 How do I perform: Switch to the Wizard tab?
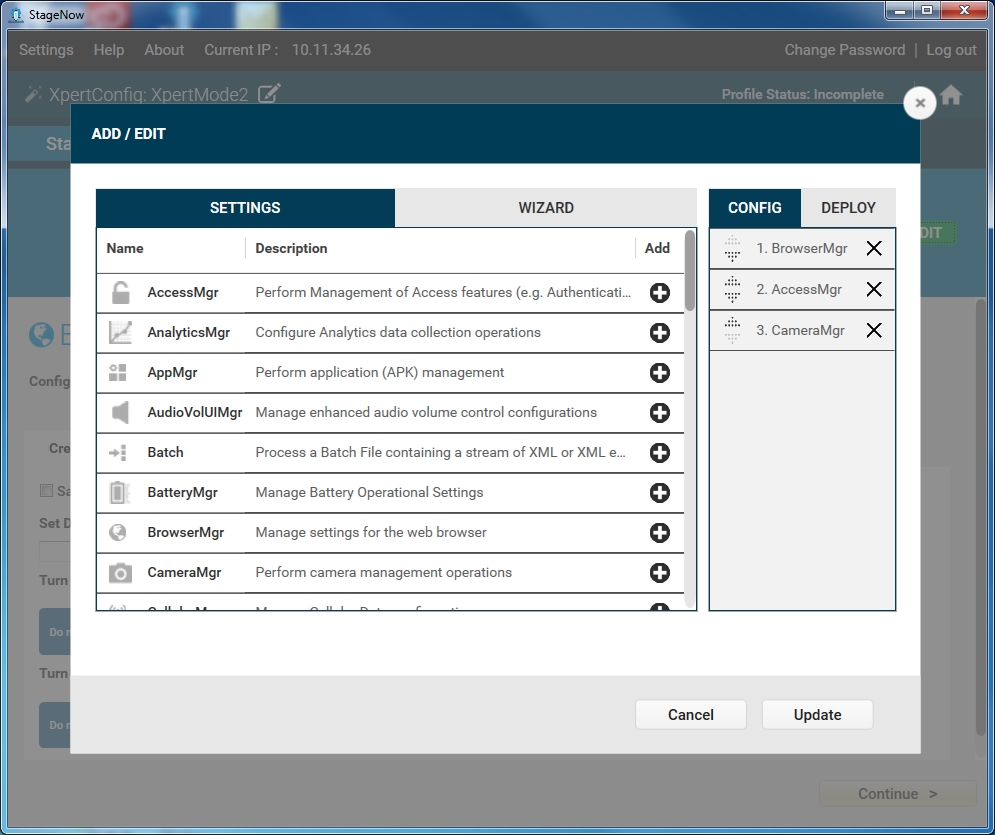[545, 208]
